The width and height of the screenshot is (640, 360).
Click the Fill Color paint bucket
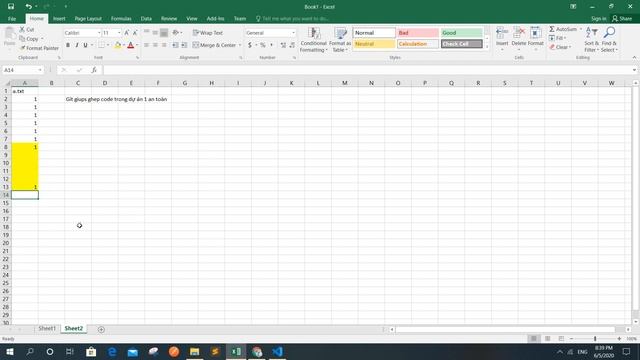click(x=118, y=45)
